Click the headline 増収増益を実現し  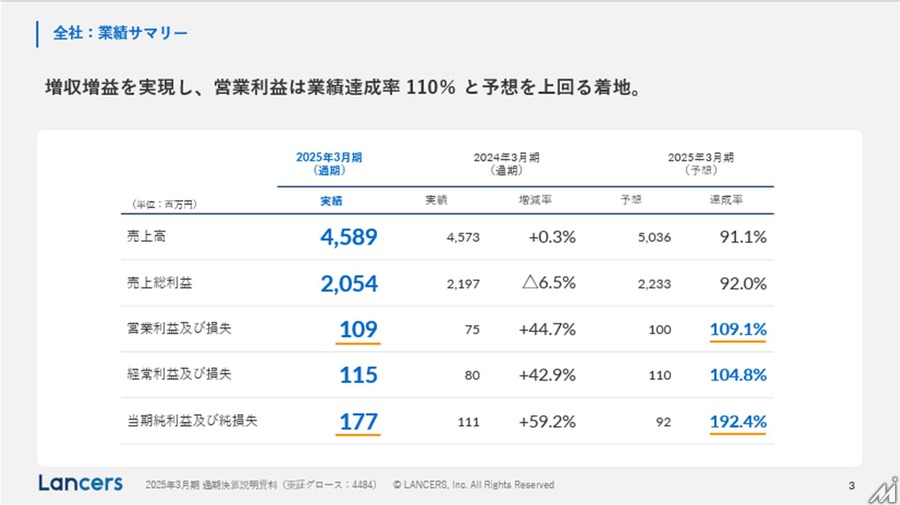[x=119, y=87]
